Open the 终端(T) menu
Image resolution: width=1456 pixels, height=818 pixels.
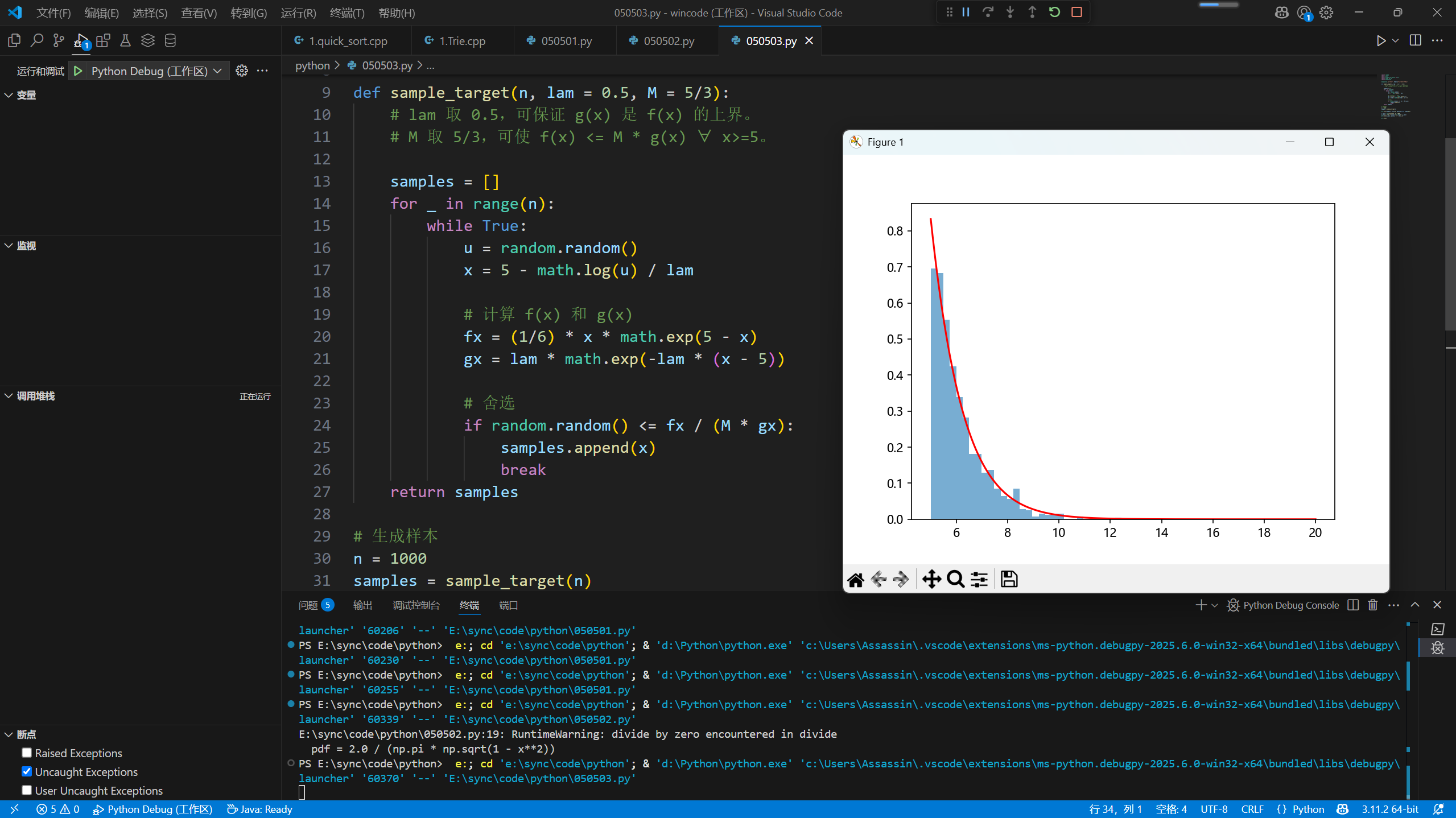pyautogui.click(x=347, y=13)
